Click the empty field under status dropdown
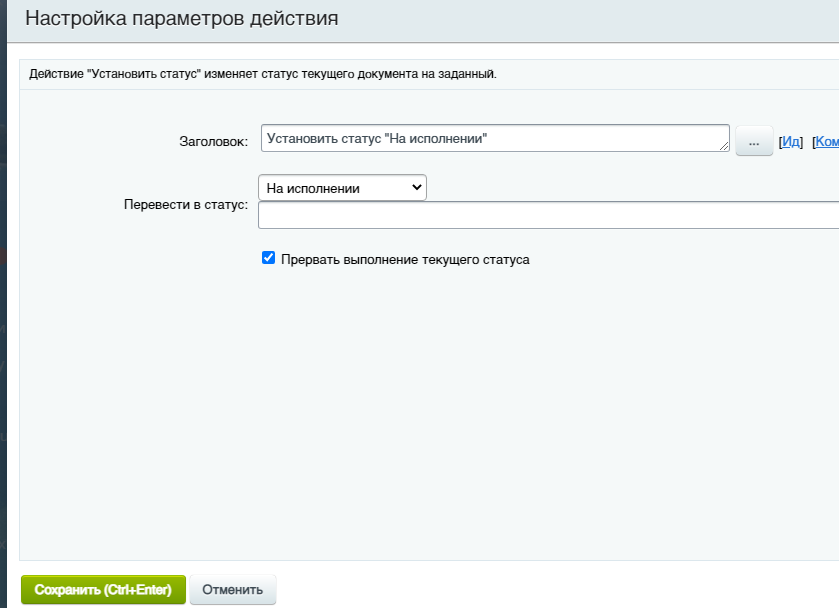The height and width of the screenshot is (608, 839). click(548, 215)
